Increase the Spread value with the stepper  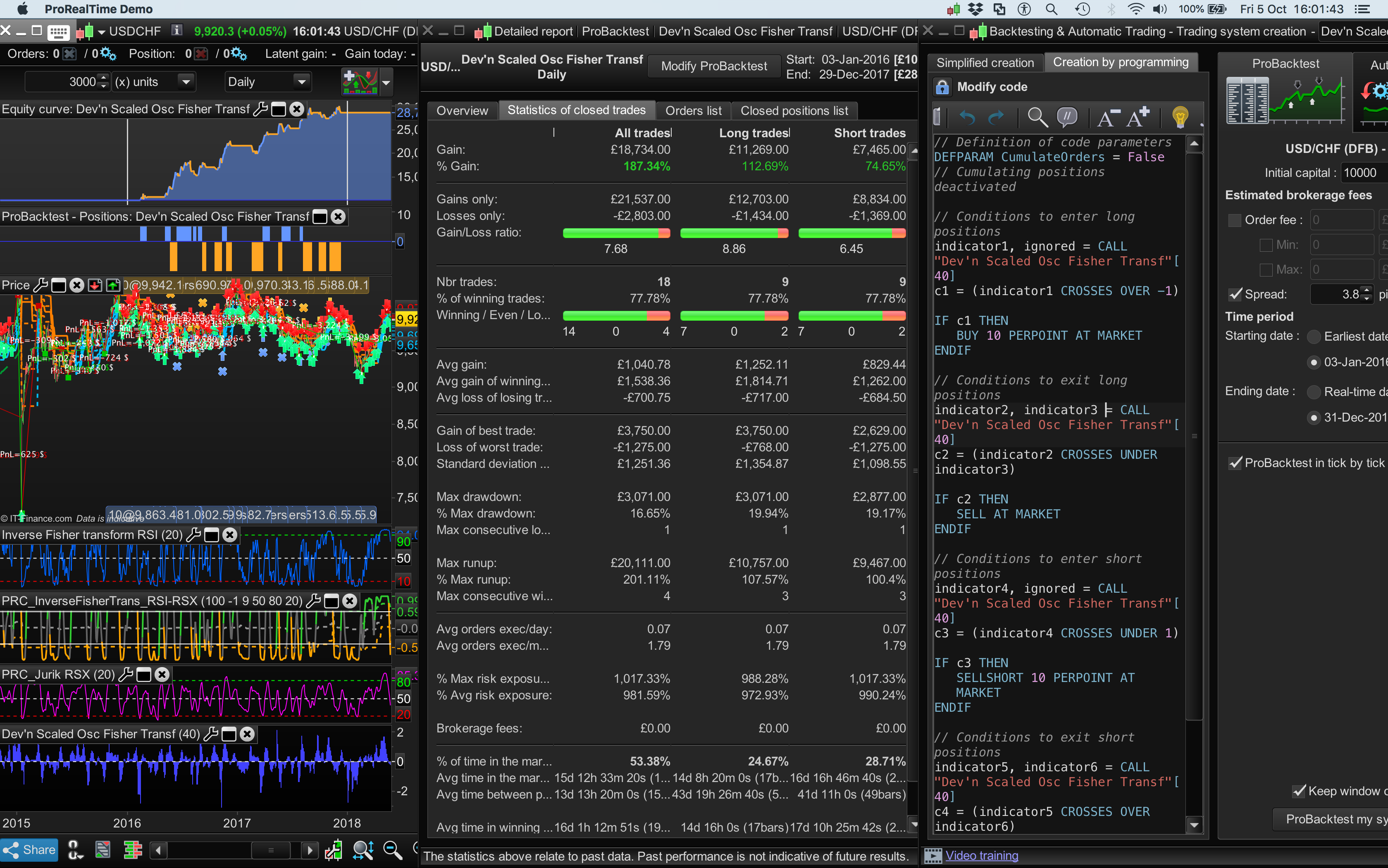(x=1367, y=291)
